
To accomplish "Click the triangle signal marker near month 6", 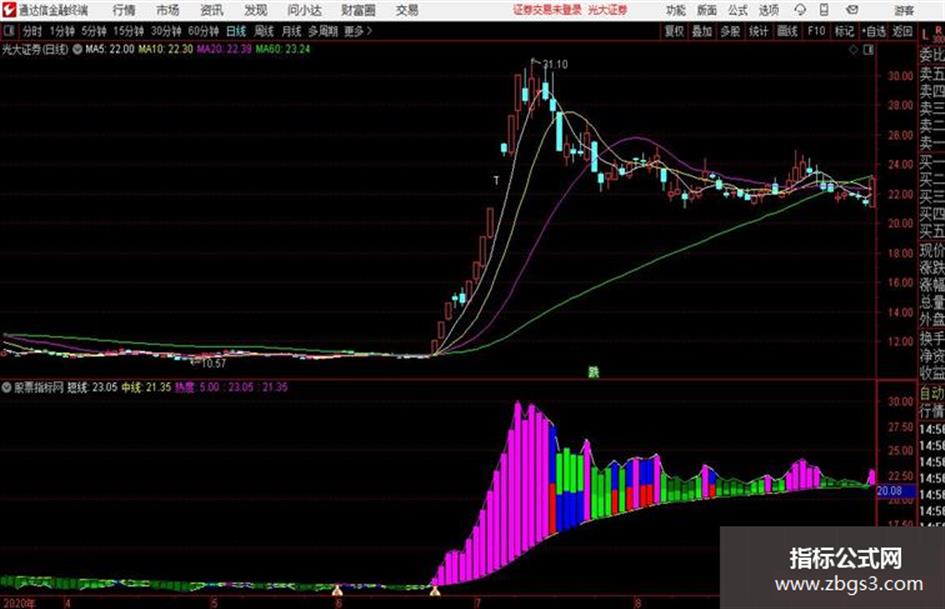I will click(338, 590).
